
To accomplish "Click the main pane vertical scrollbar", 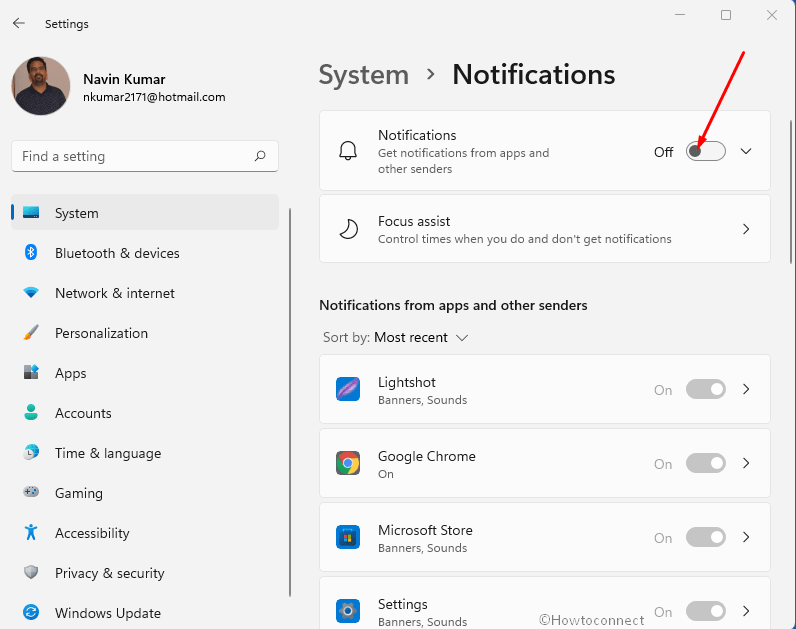I will click(791, 191).
